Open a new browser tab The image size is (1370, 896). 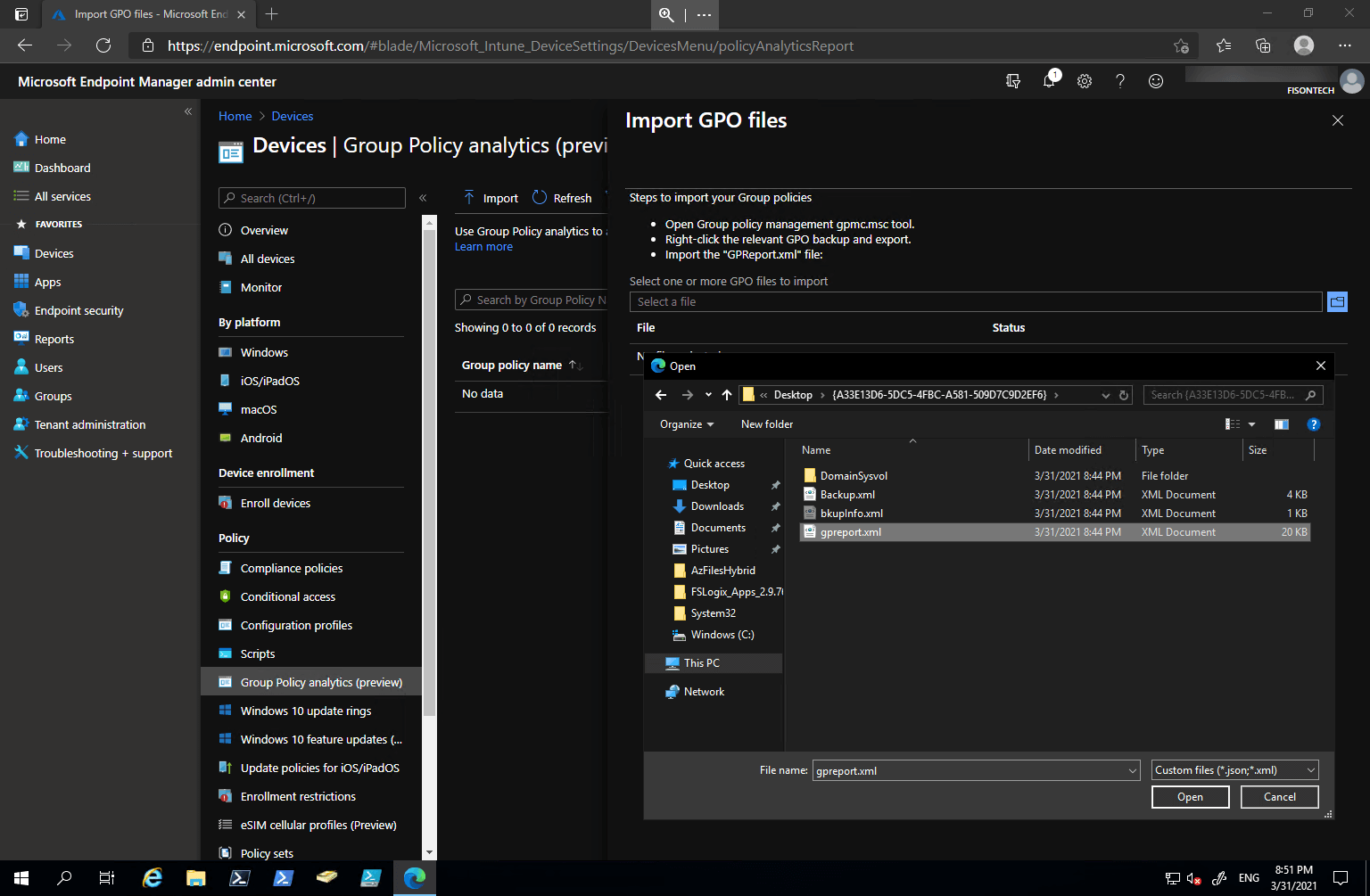272,14
